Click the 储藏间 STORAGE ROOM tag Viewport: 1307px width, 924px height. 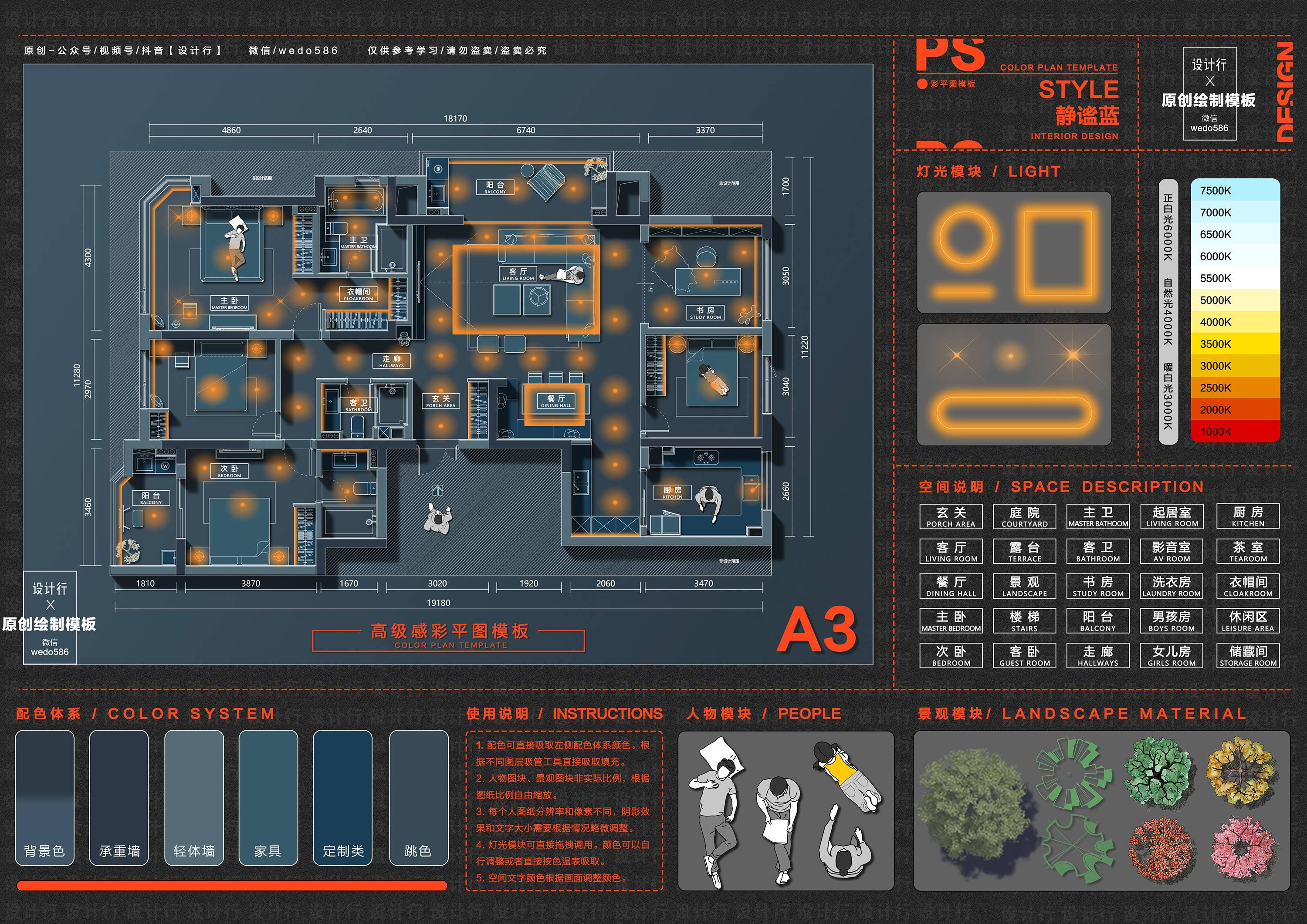(x=1248, y=655)
